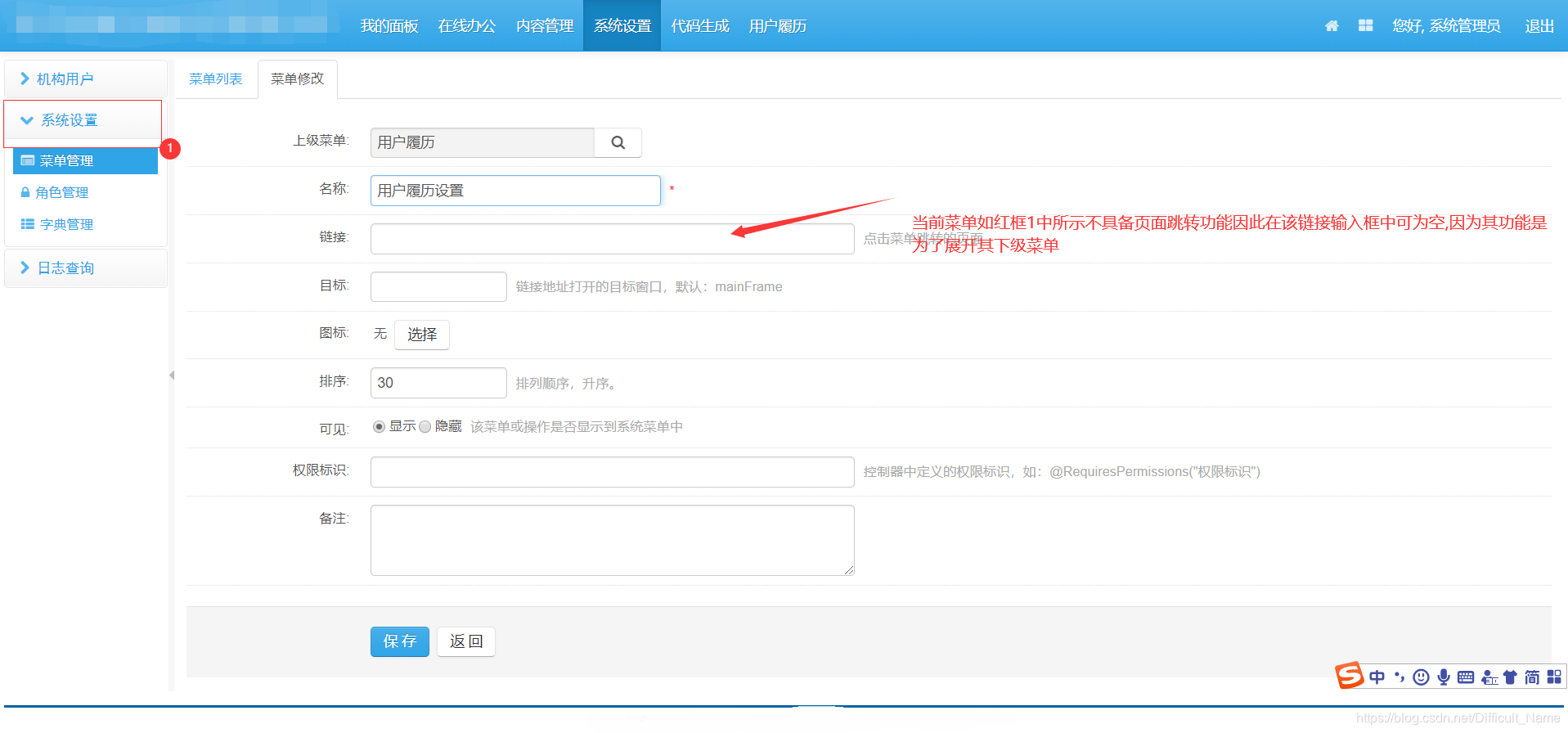Image resolution: width=1568 pixels, height=733 pixels.
Task: Click the 菜单管理 list icon in sidebar
Action: tap(28, 160)
